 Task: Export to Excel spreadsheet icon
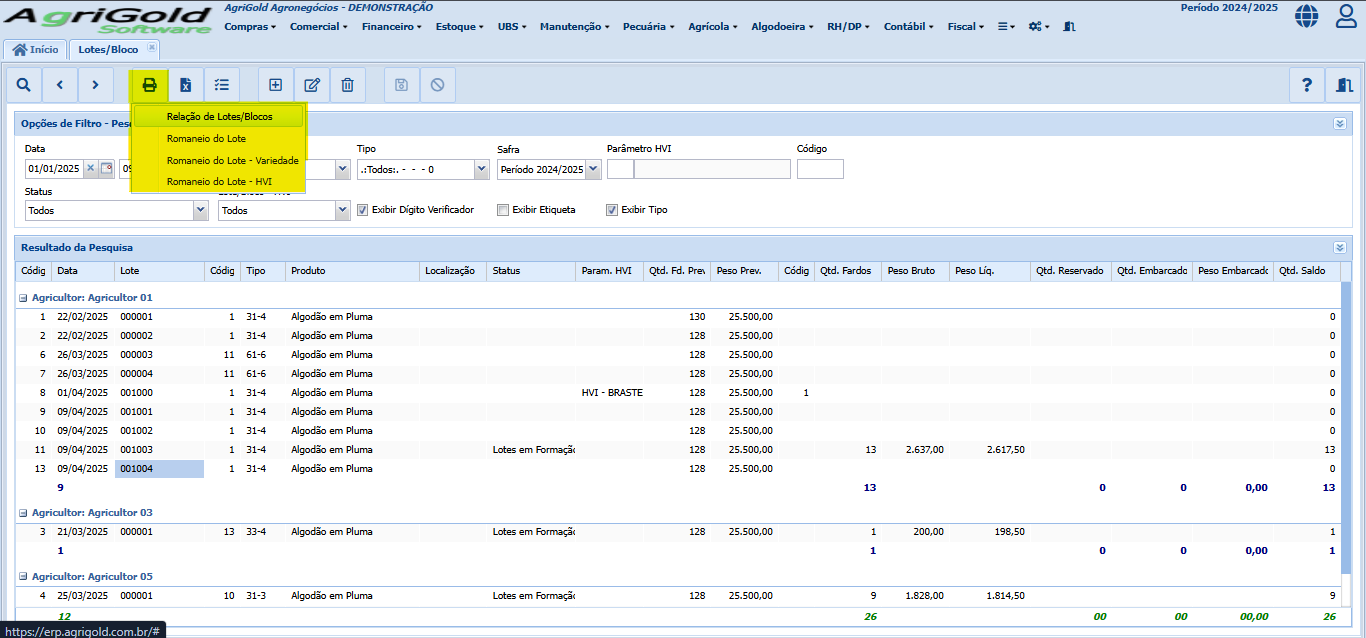coord(186,85)
